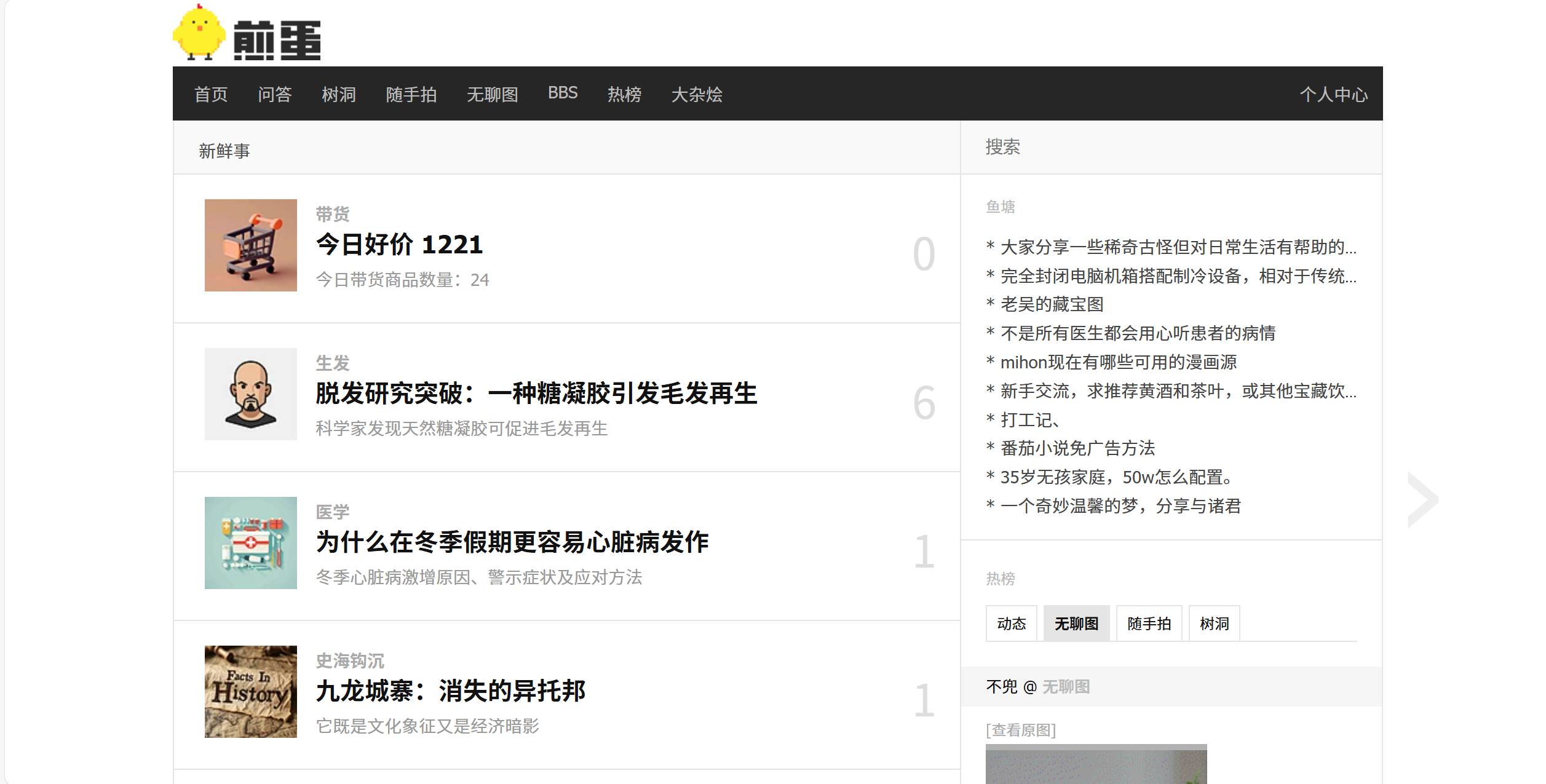Open article 九龙城寨：消失的异托邦
Image resolution: width=1546 pixels, height=784 pixels.
point(451,691)
